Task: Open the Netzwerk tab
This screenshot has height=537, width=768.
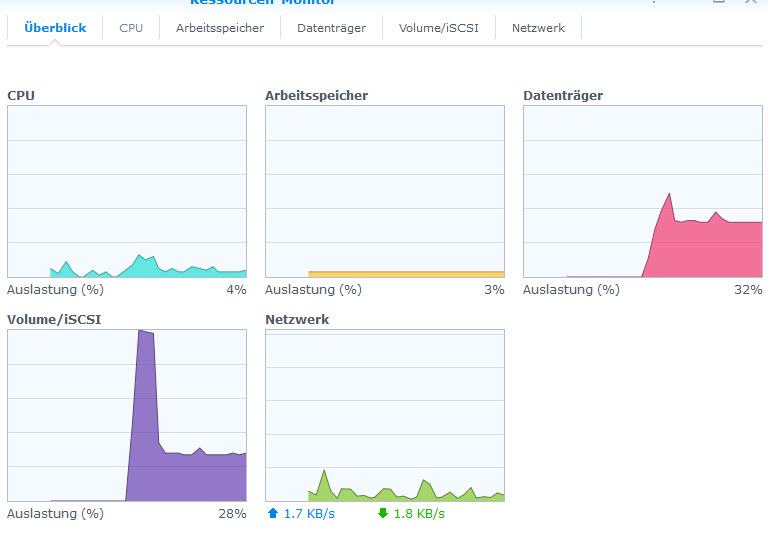Action: (x=538, y=28)
